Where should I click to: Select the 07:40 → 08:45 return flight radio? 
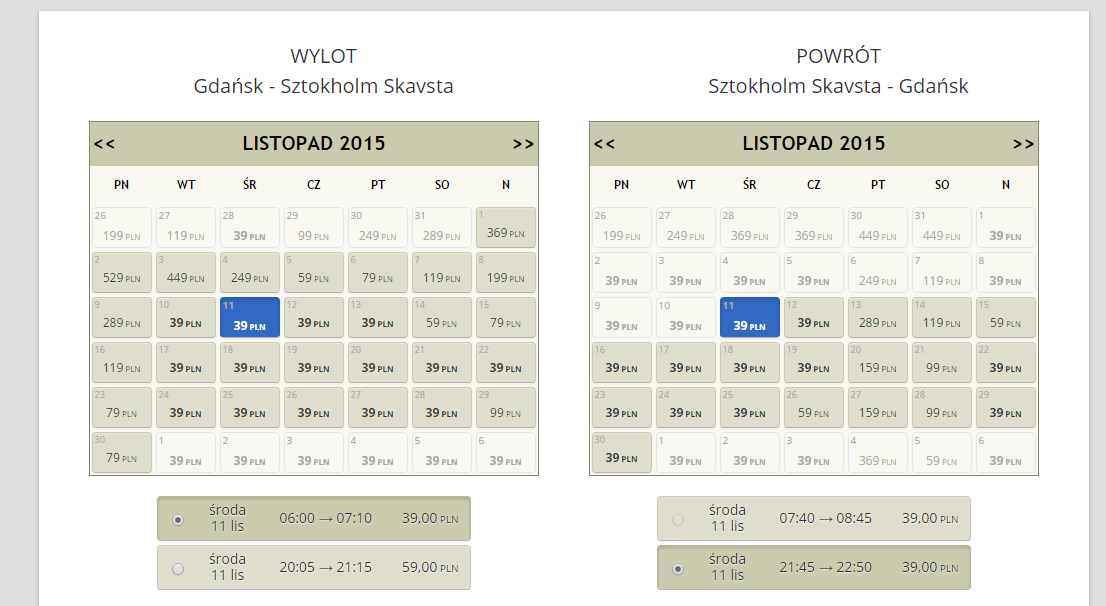(678, 520)
